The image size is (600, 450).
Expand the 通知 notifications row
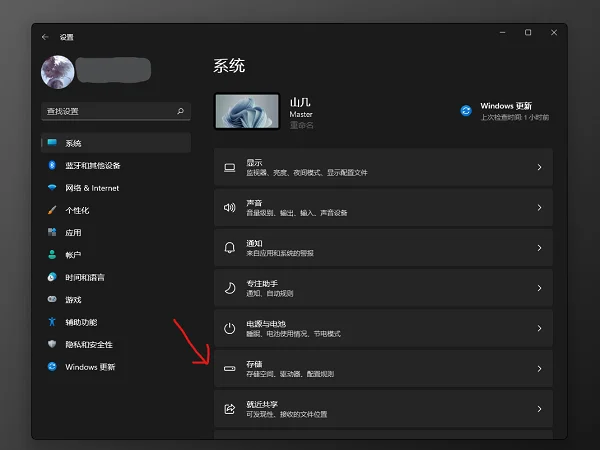tap(383, 247)
